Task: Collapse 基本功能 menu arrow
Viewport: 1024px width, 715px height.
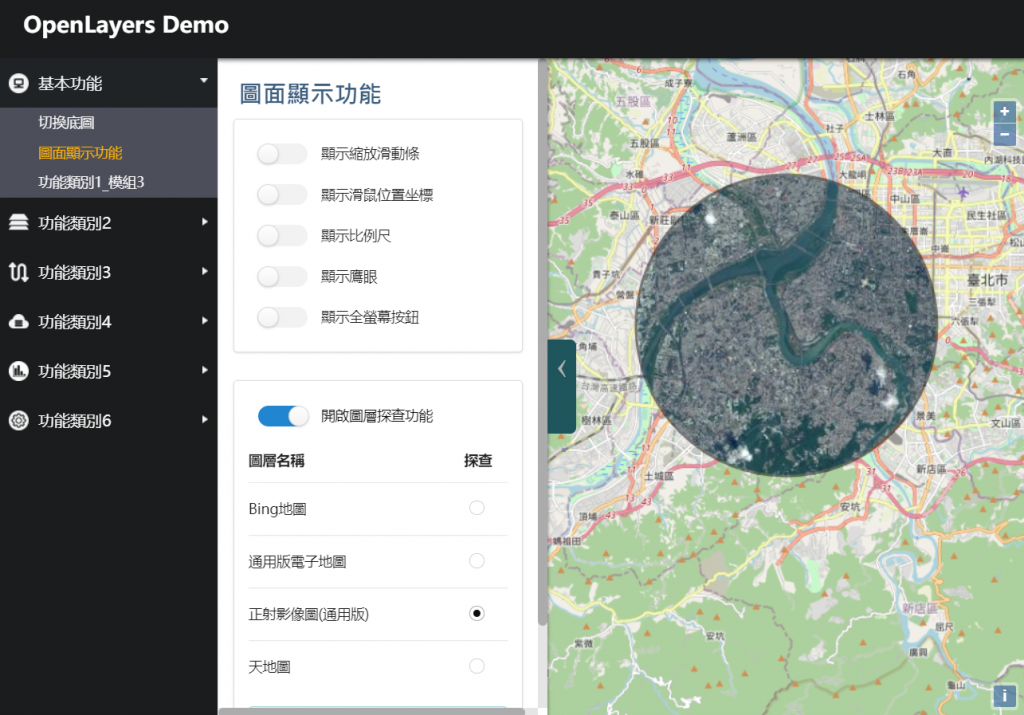Action: pyautogui.click(x=204, y=80)
